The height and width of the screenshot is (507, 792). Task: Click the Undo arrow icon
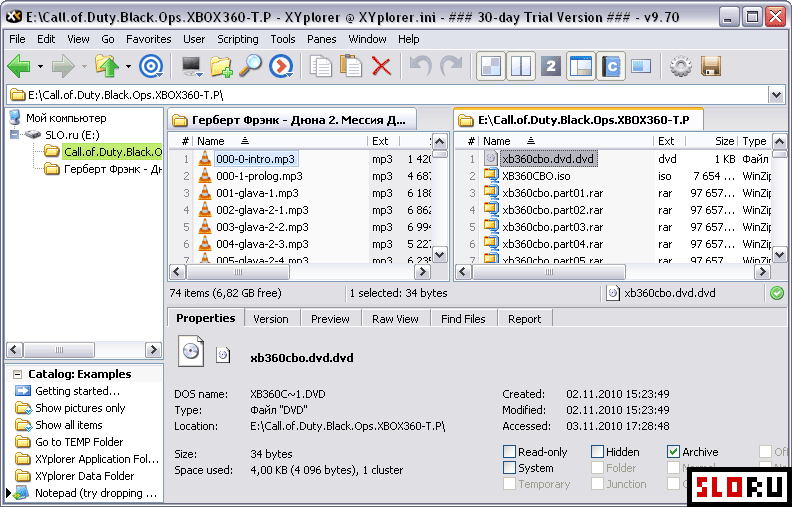pyautogui.click(x=420, y=66)
